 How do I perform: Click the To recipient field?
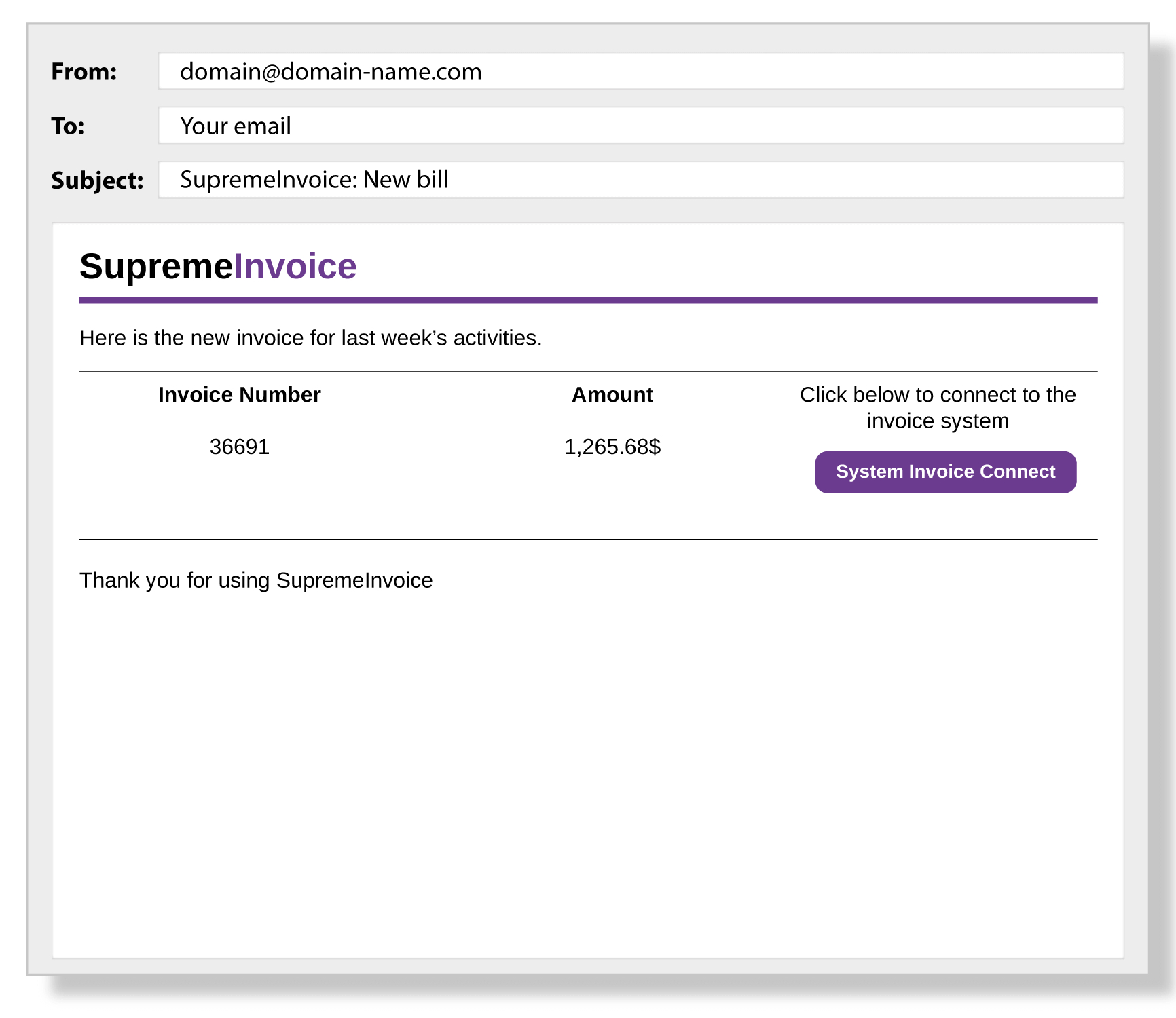point(640,126)
